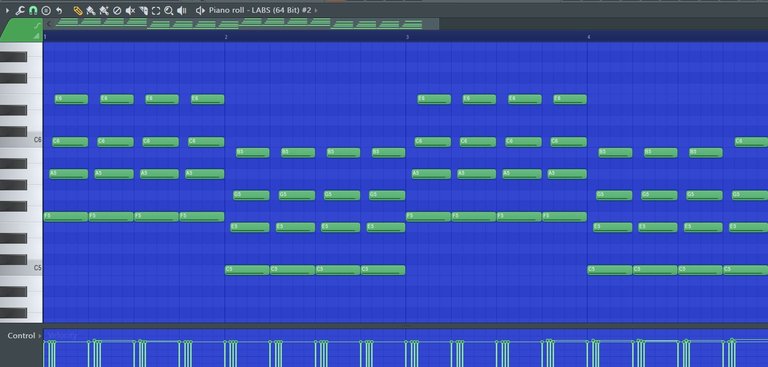Jump to bar 3 on timeline
768x367 pixels.
point(407,37)
